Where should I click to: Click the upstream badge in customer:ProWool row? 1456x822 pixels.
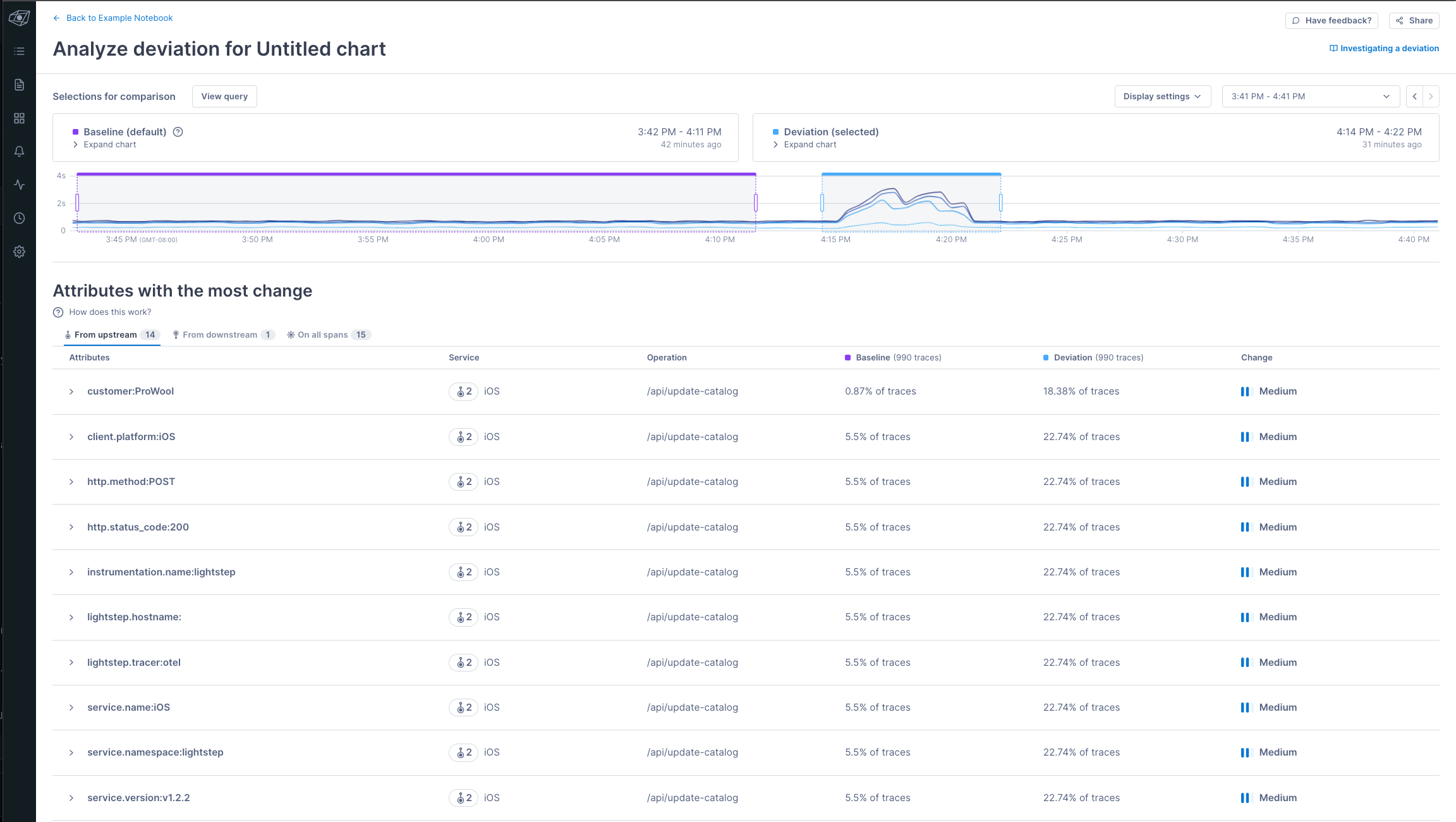tap(464, 392)
